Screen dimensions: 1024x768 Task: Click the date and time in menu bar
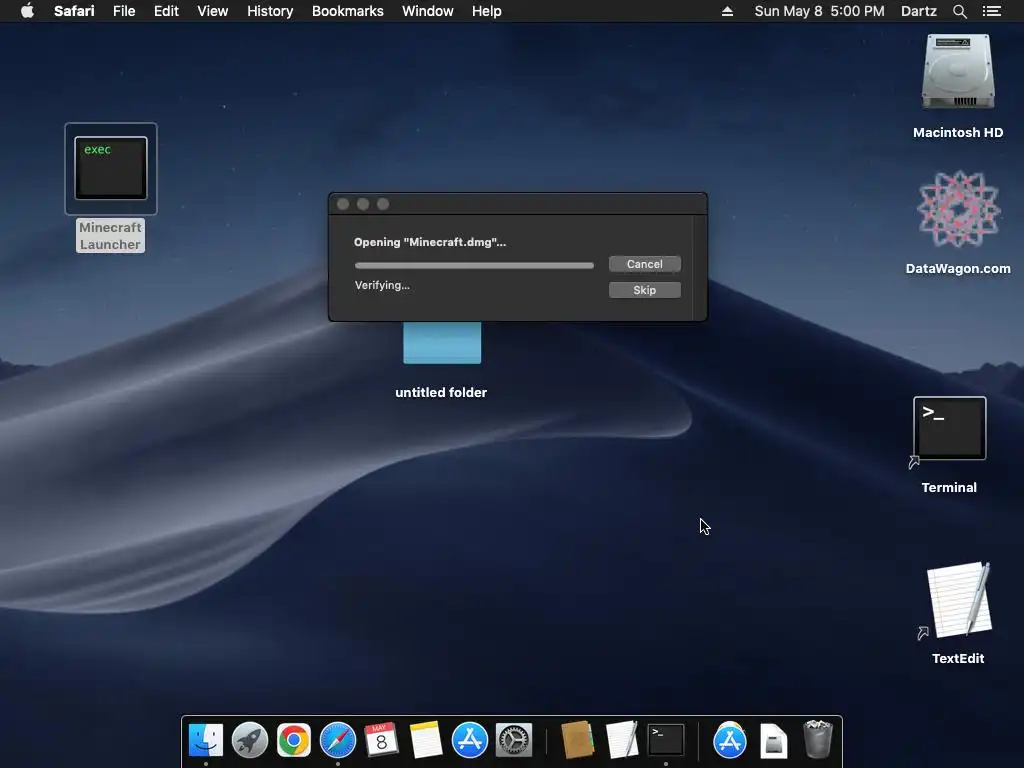(819, 11)
